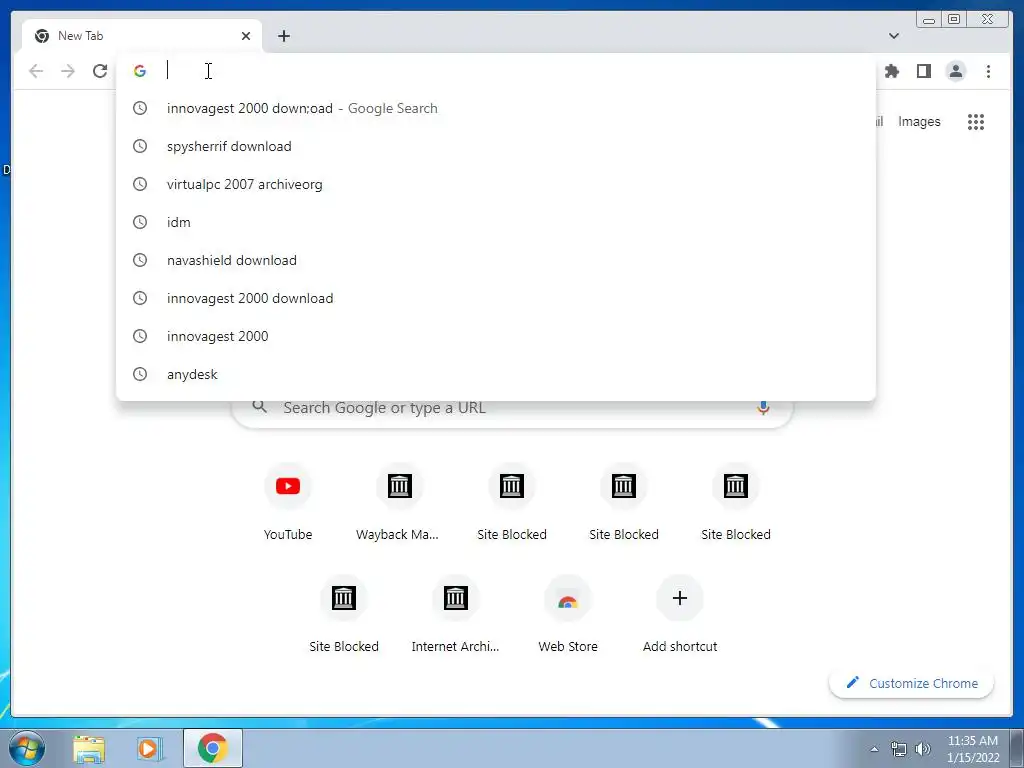Open File Explorer from the taskbar

(89, 748)
